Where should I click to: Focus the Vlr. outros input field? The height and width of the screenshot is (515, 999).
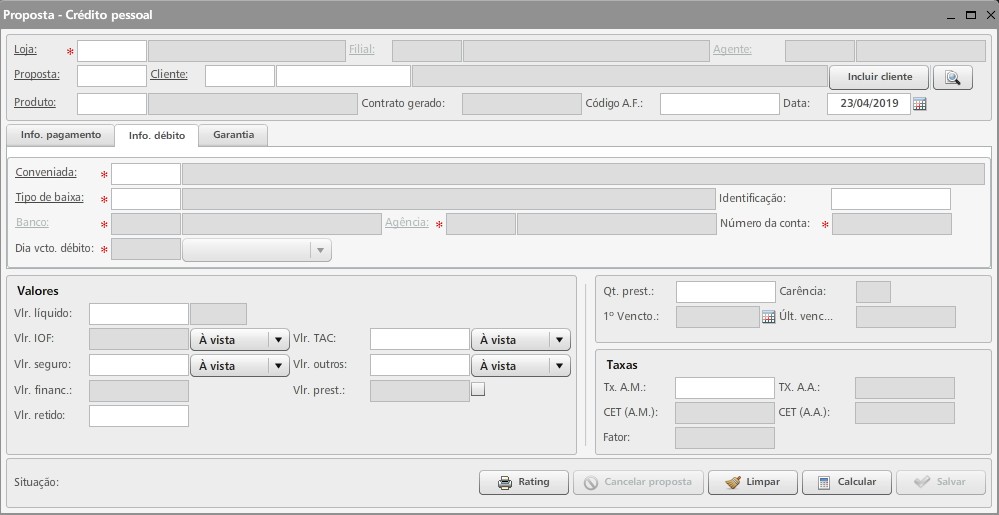[x=420, y=365]
